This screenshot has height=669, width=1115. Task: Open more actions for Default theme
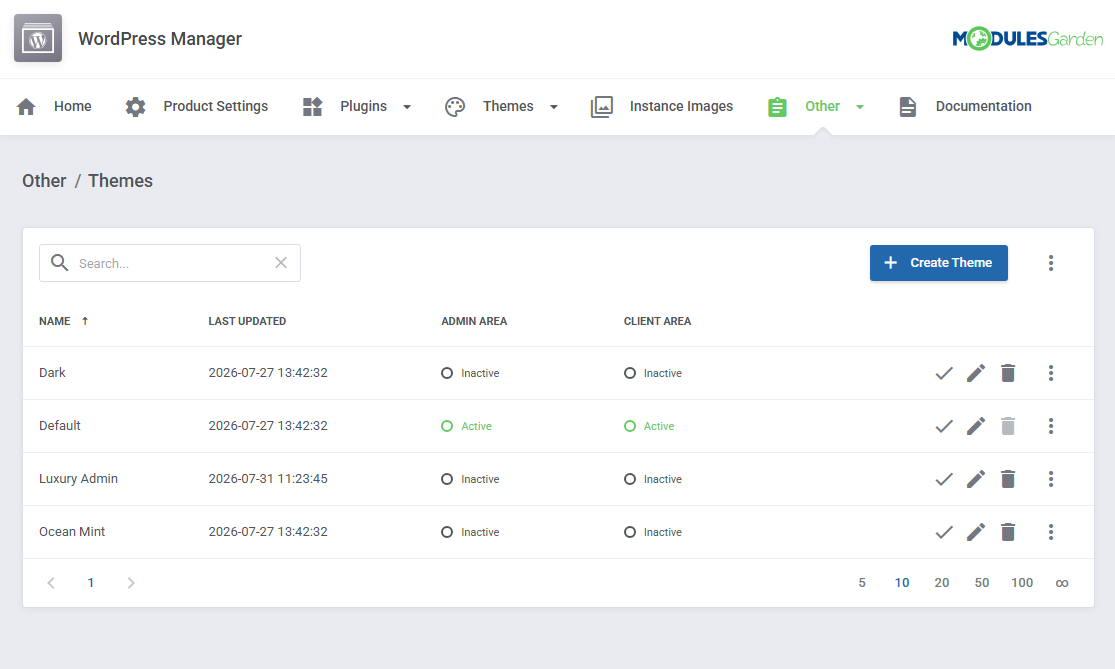pyautogui.click(x=1050, y=426)
